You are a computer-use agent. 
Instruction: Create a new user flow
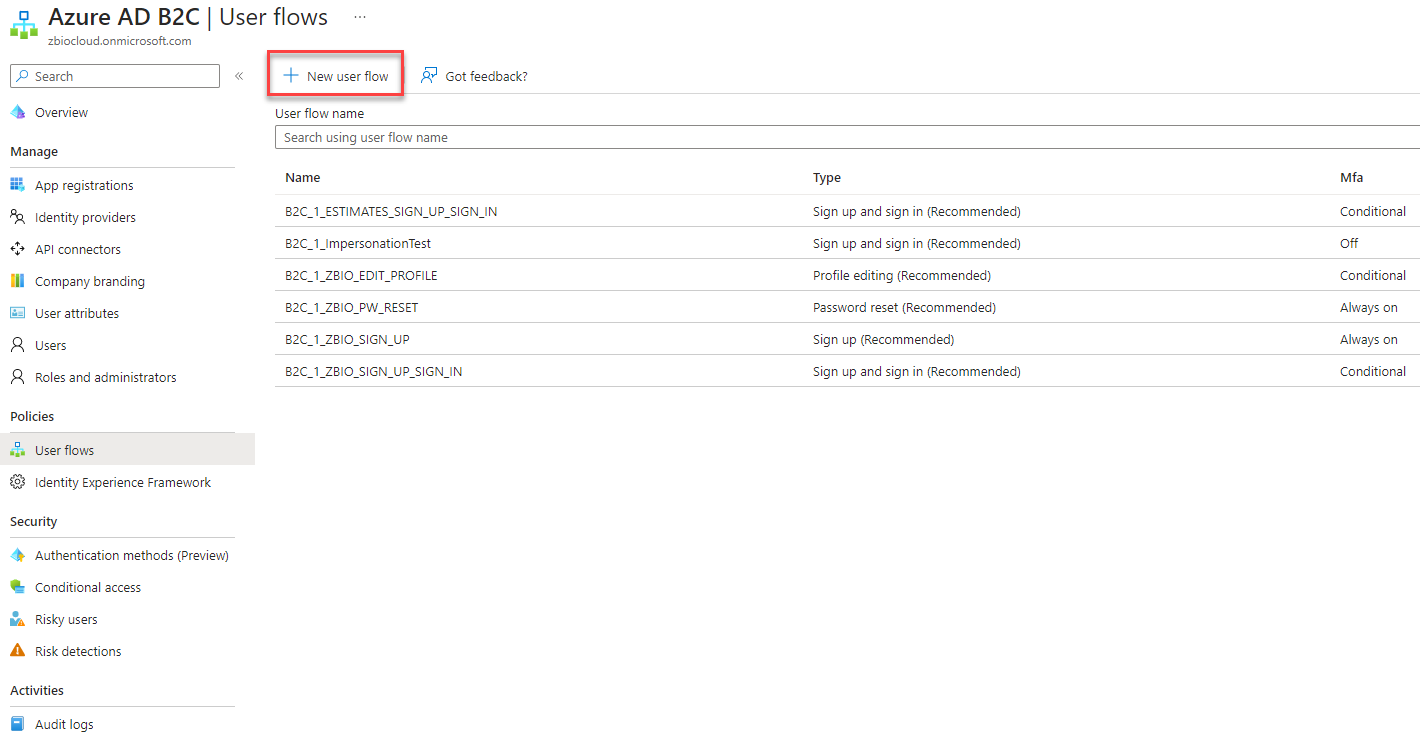point(335,75)
